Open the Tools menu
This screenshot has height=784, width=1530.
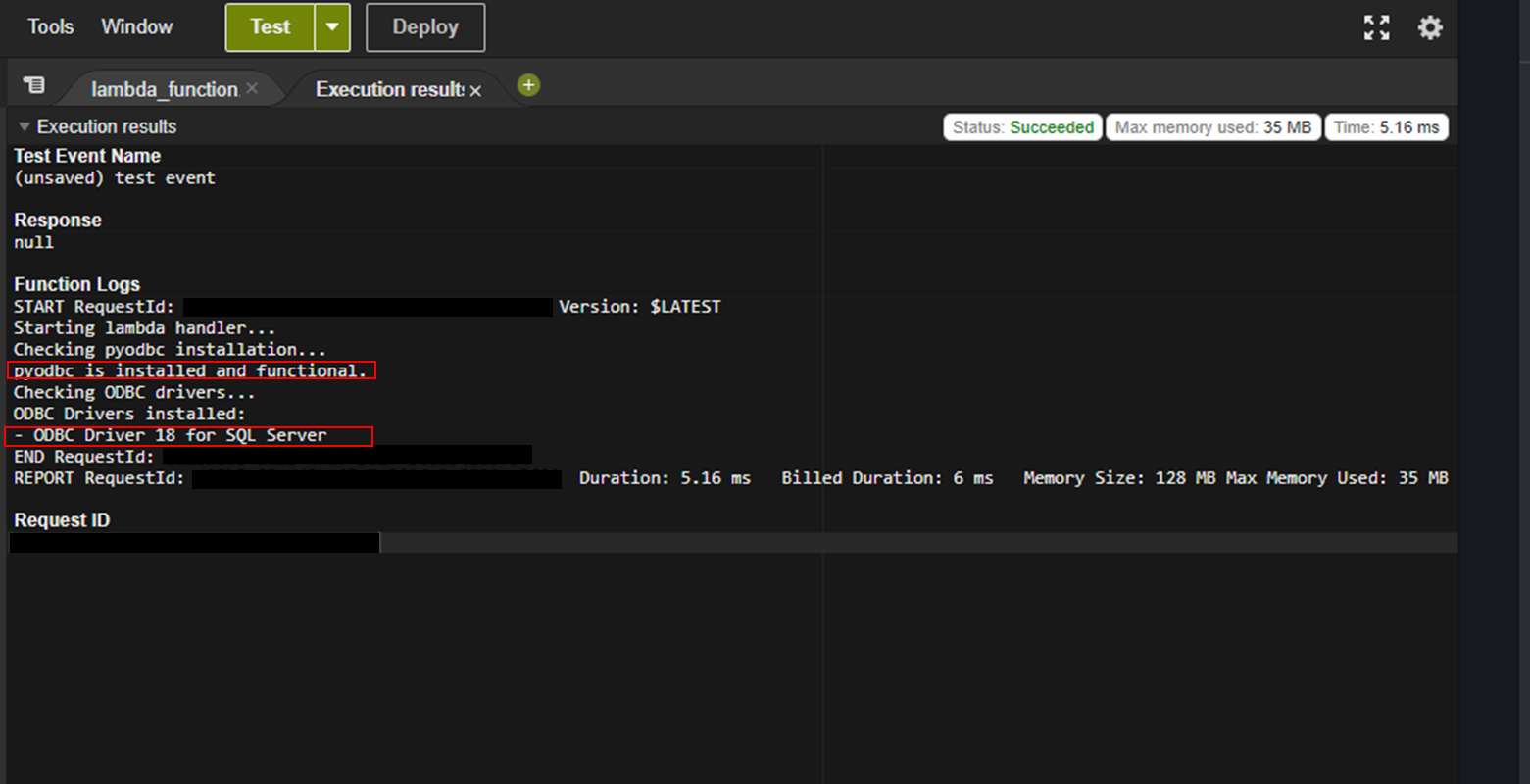coord(49,26)
